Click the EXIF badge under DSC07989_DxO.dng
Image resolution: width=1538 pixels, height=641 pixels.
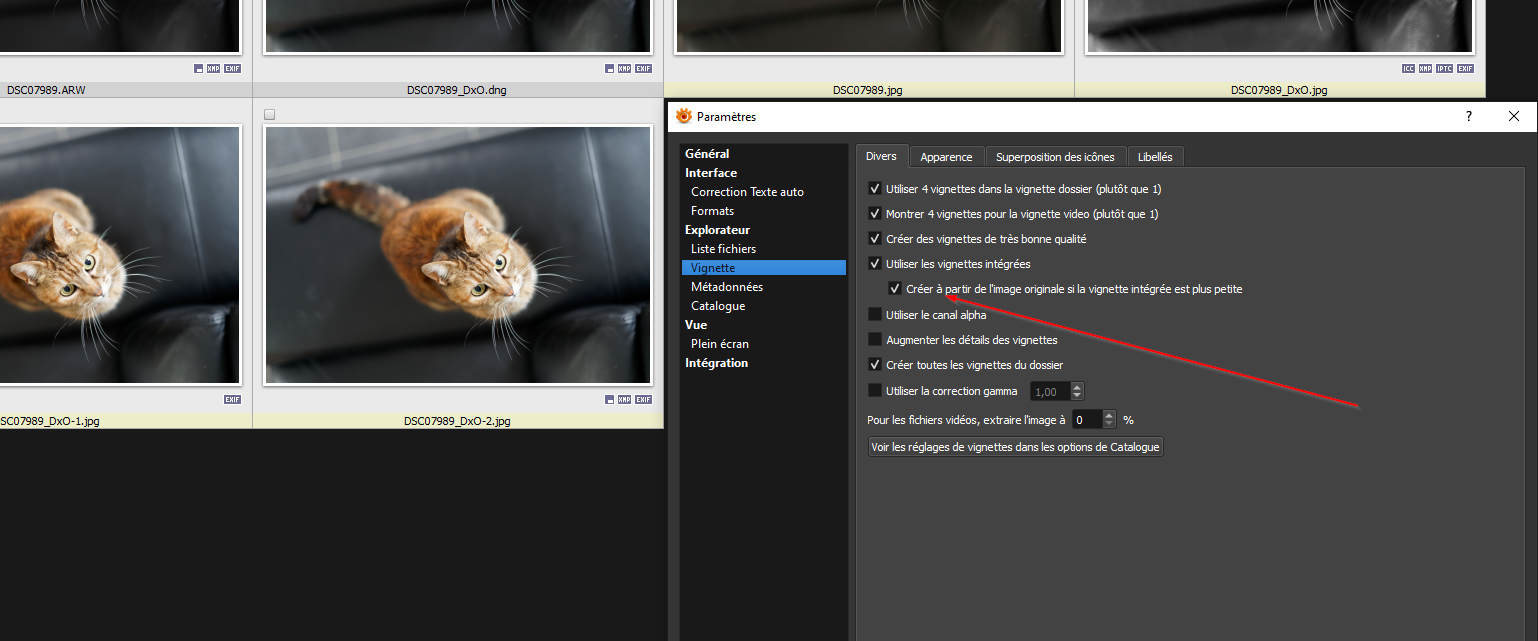coord(644,69)
